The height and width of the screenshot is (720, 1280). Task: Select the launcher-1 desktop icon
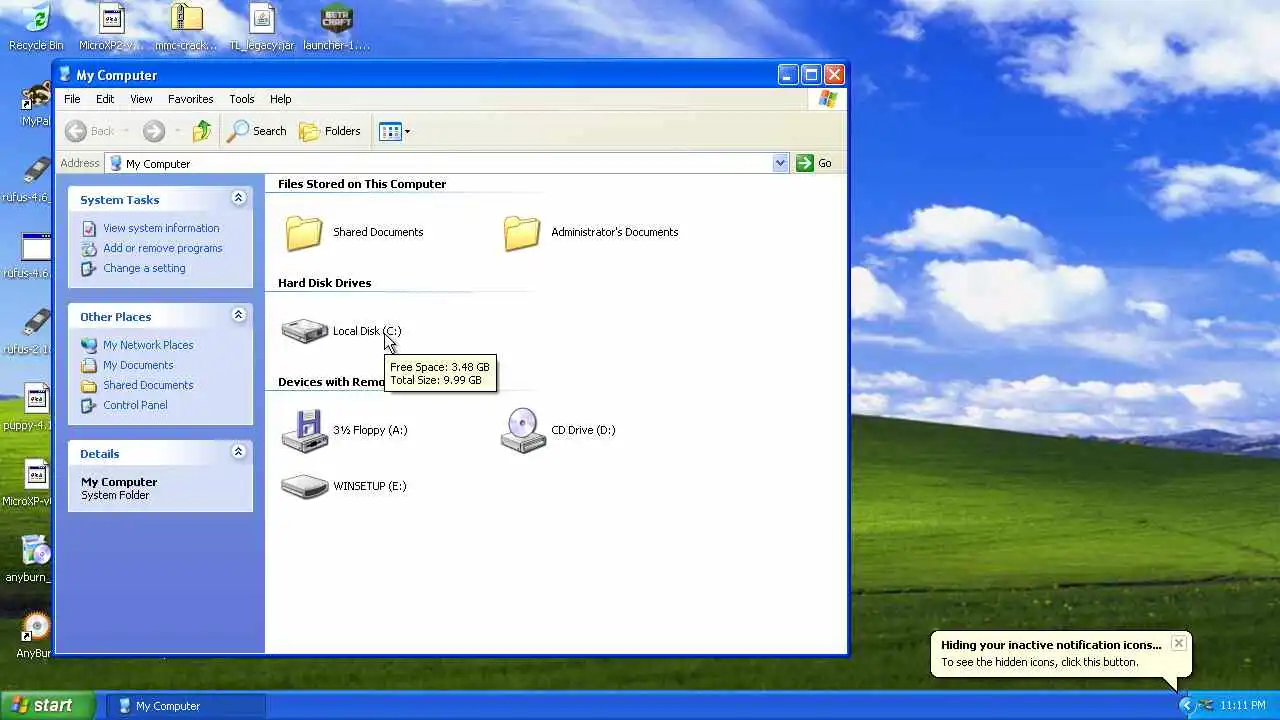point(336,18)
